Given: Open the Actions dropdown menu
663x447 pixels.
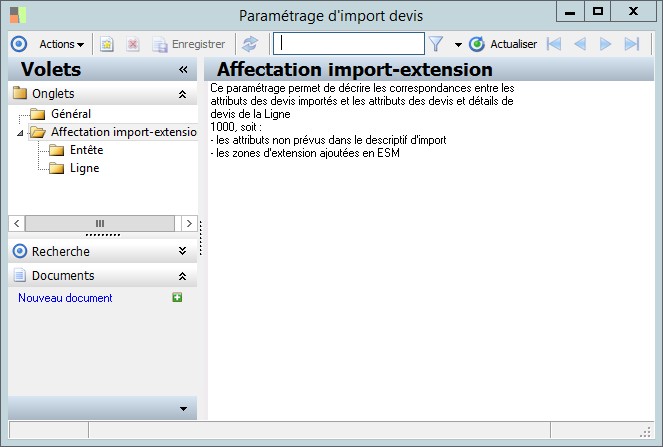Looking at the screenshot, I should [61, 44].
